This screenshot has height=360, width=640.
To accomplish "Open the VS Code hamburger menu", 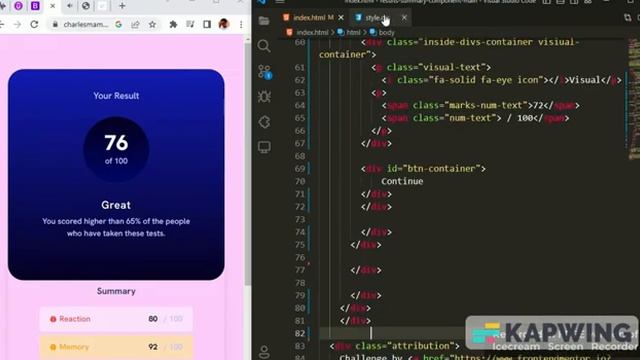I will [x=280, y=2].
